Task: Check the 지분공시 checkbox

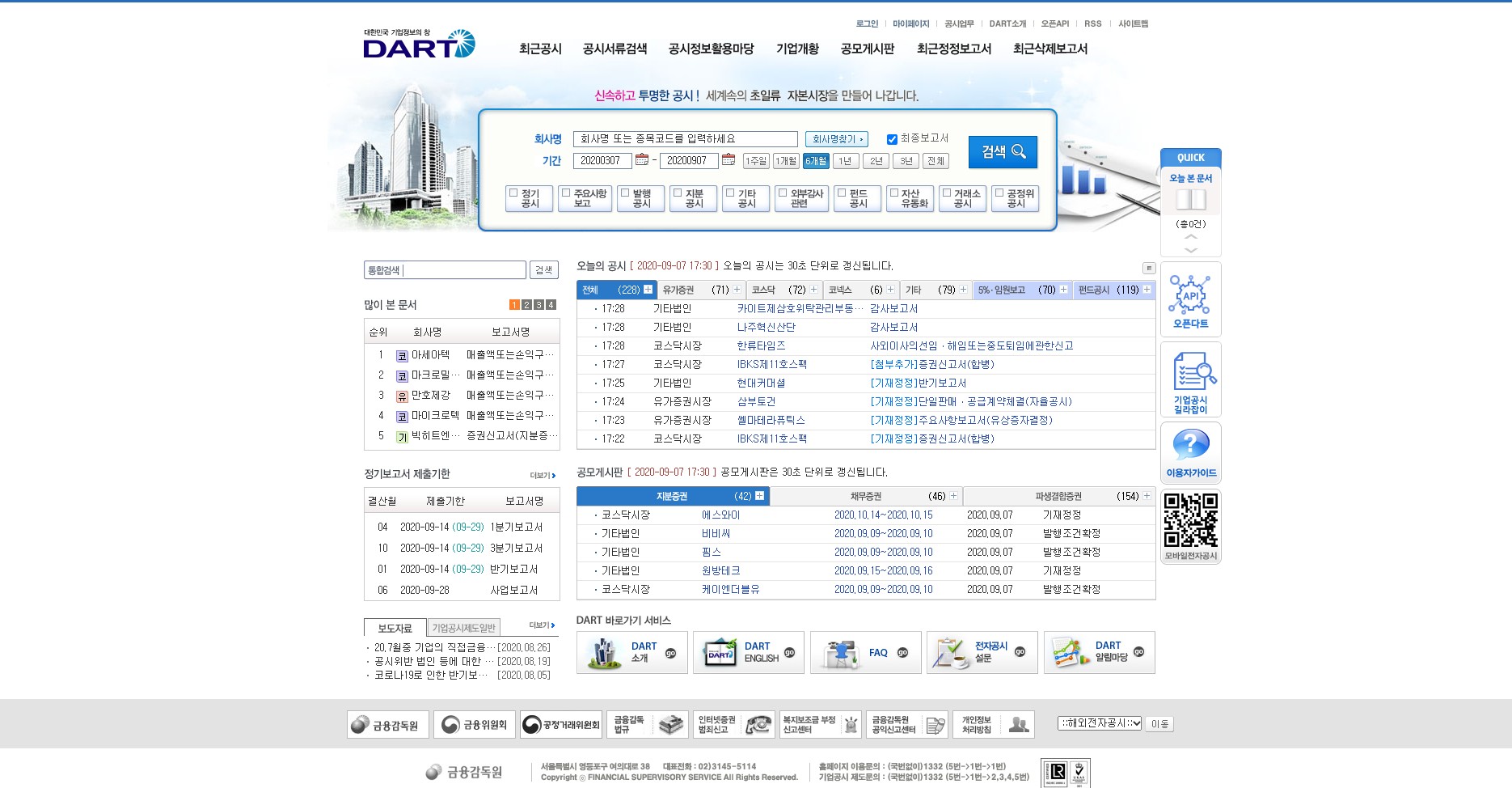Action: pyautogui.click(x=678, y=193)
